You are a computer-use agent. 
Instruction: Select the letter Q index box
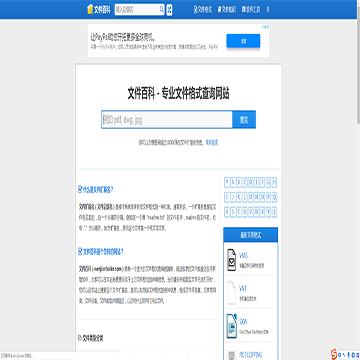[x=274, y=197]
